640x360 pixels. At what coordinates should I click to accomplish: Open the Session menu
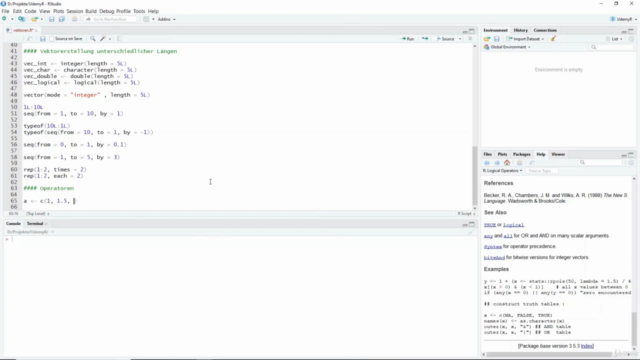(74, 11)
